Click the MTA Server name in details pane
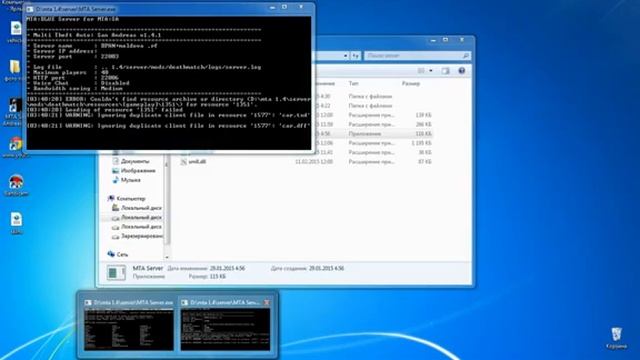640x360 pixels. coord(148,268)
